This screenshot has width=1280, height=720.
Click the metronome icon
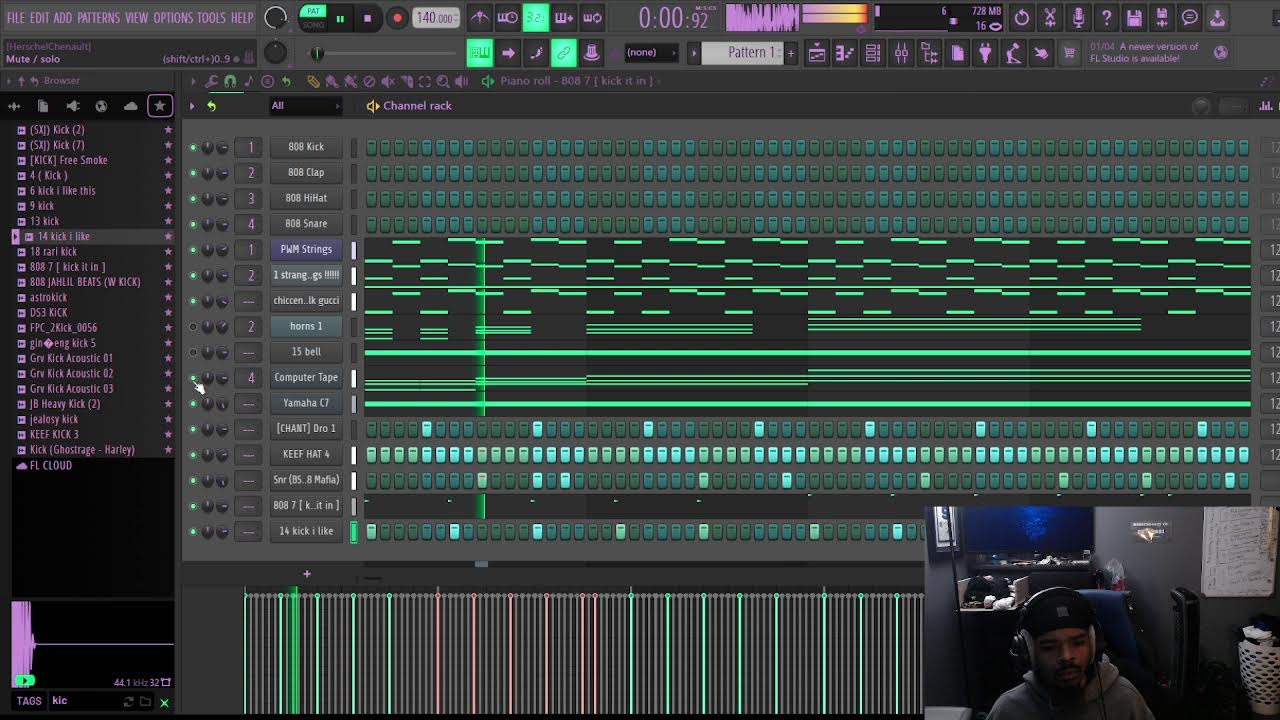pyautogui.click(x=480, y=18)
